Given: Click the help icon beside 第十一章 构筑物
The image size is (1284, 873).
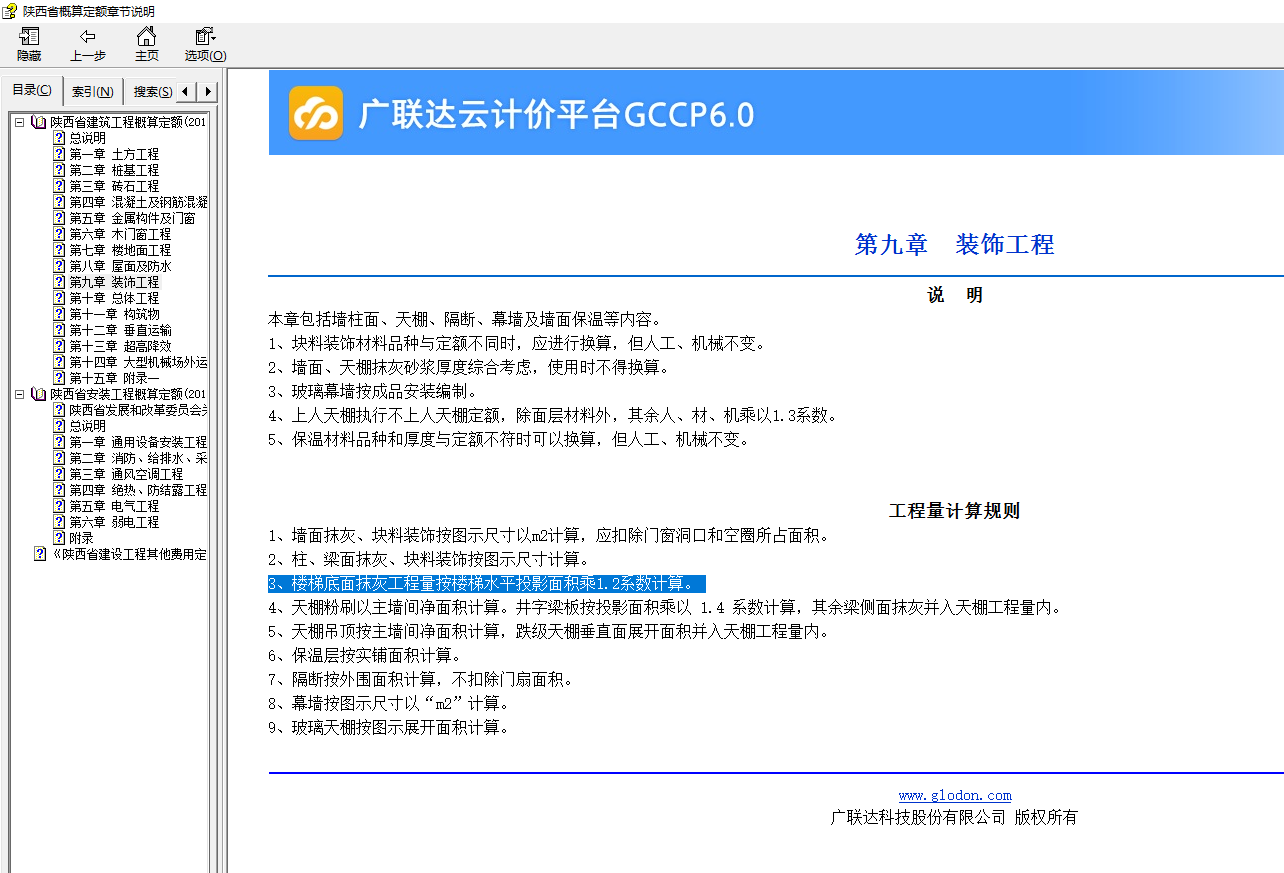Looking at the screenshot, I should 59,314.
